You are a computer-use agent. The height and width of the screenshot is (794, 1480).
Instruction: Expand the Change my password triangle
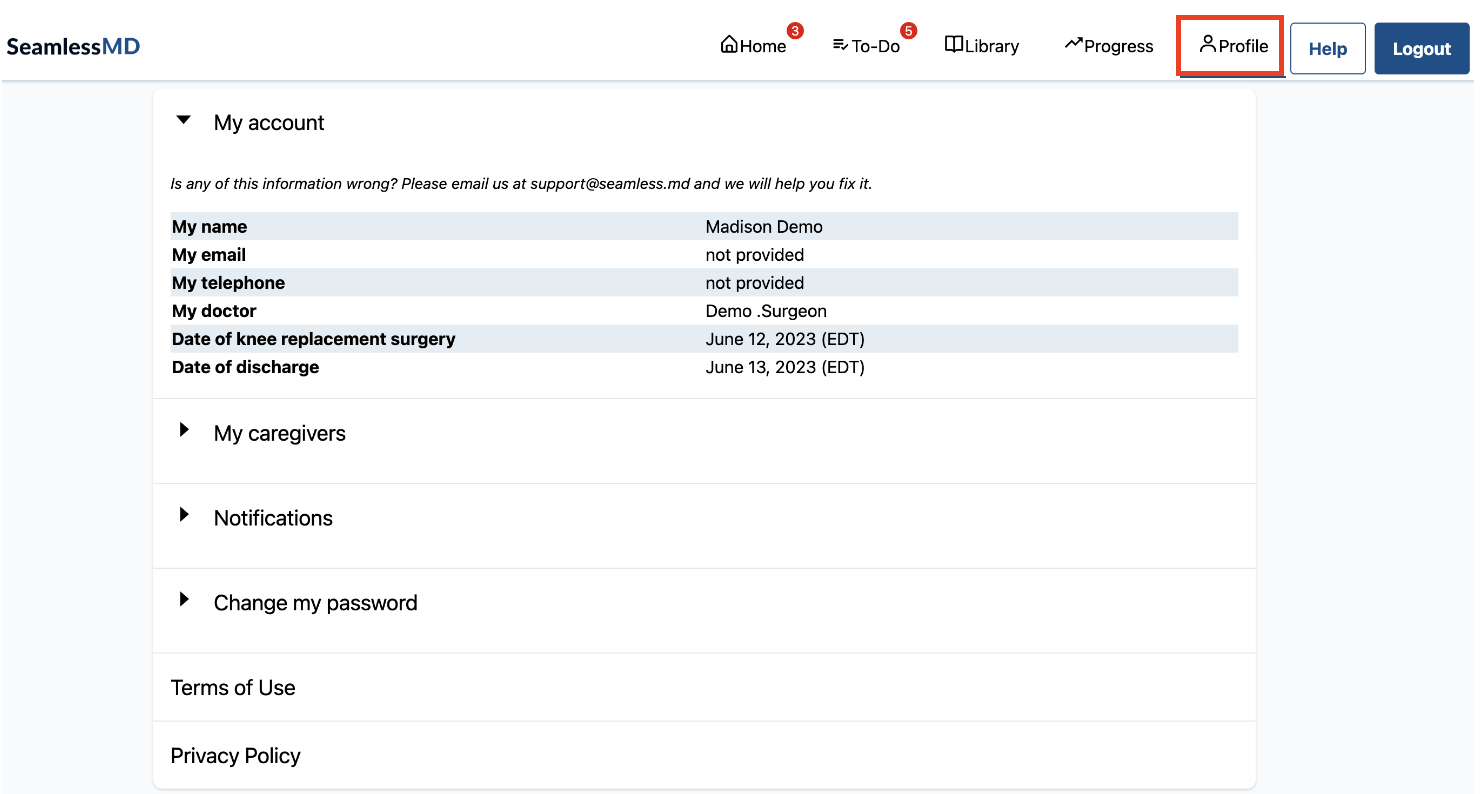point(184,600)
